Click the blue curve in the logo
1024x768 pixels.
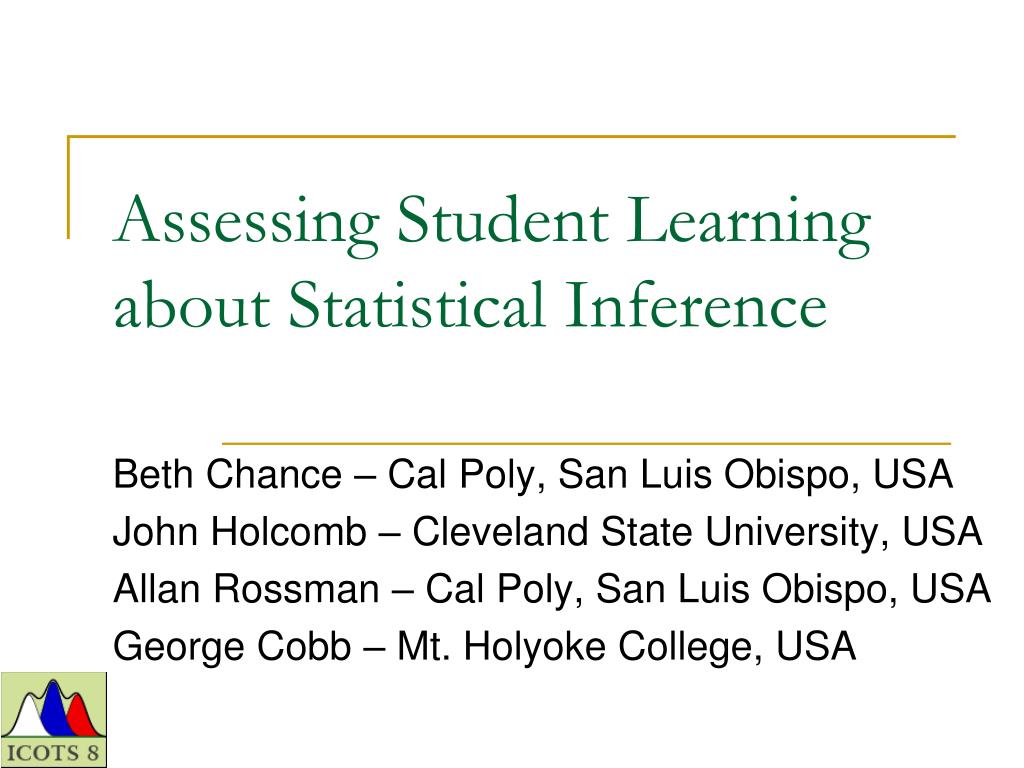[54, 711]
